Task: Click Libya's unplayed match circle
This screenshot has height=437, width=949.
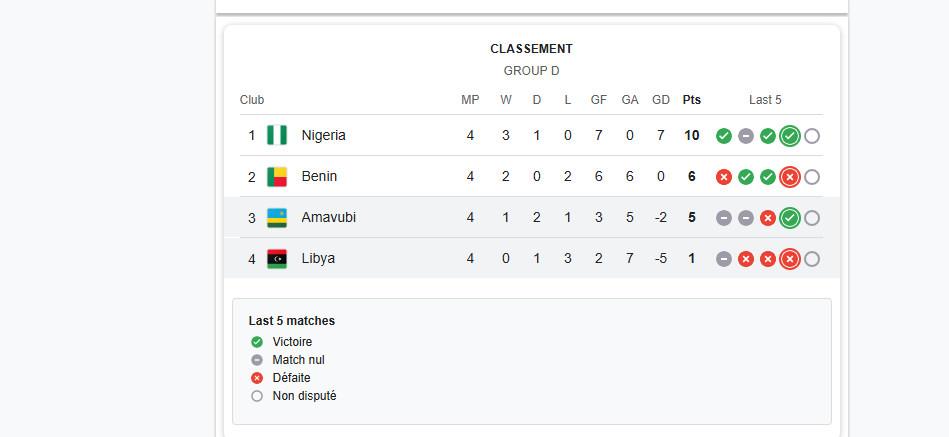Action: pos(812,259)
